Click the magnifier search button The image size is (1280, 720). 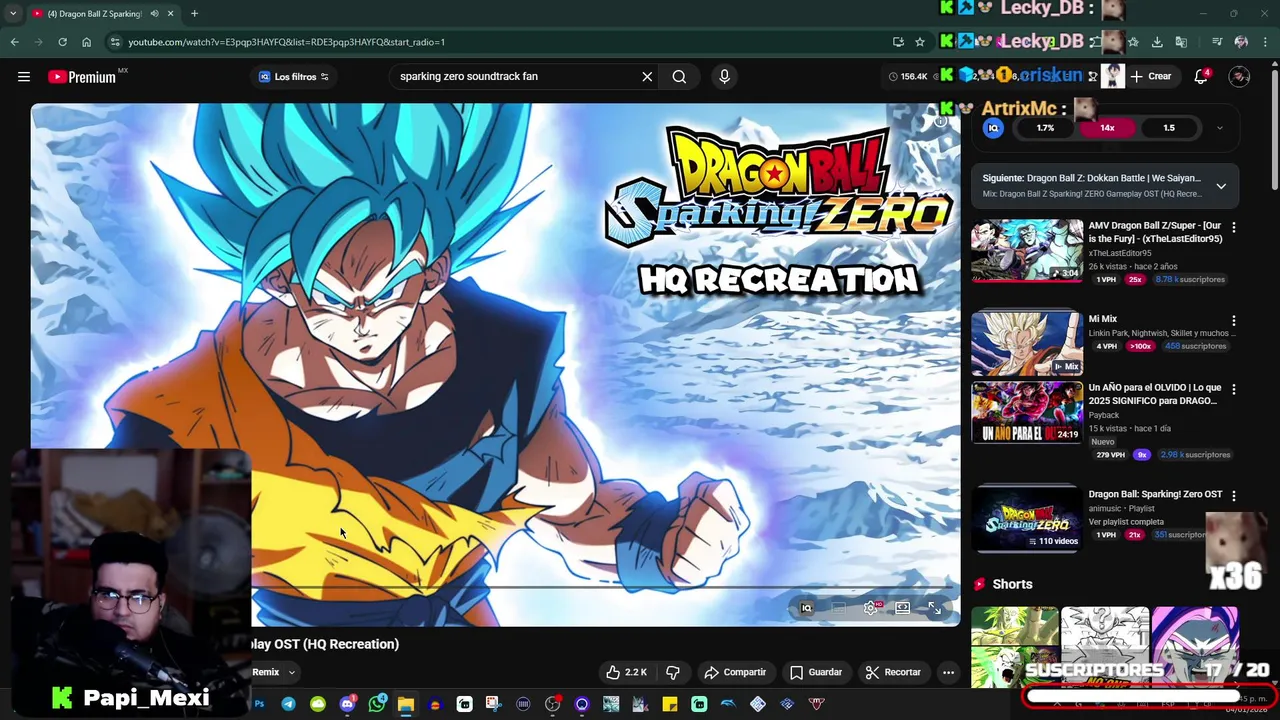click(679, 76)
